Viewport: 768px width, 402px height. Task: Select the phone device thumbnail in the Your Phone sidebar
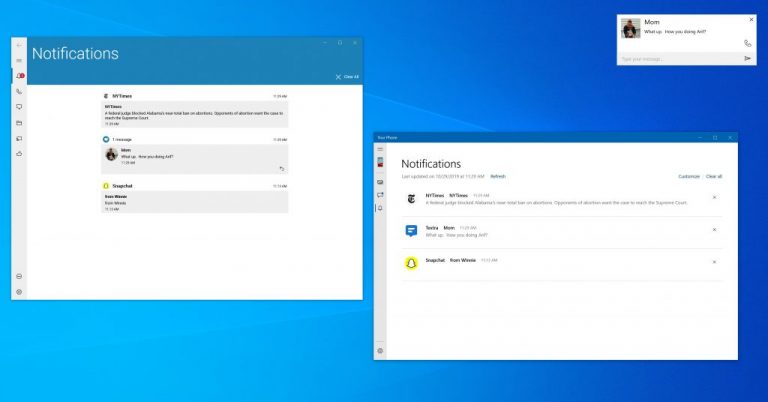pyautogui.click(x=380, y=163)
